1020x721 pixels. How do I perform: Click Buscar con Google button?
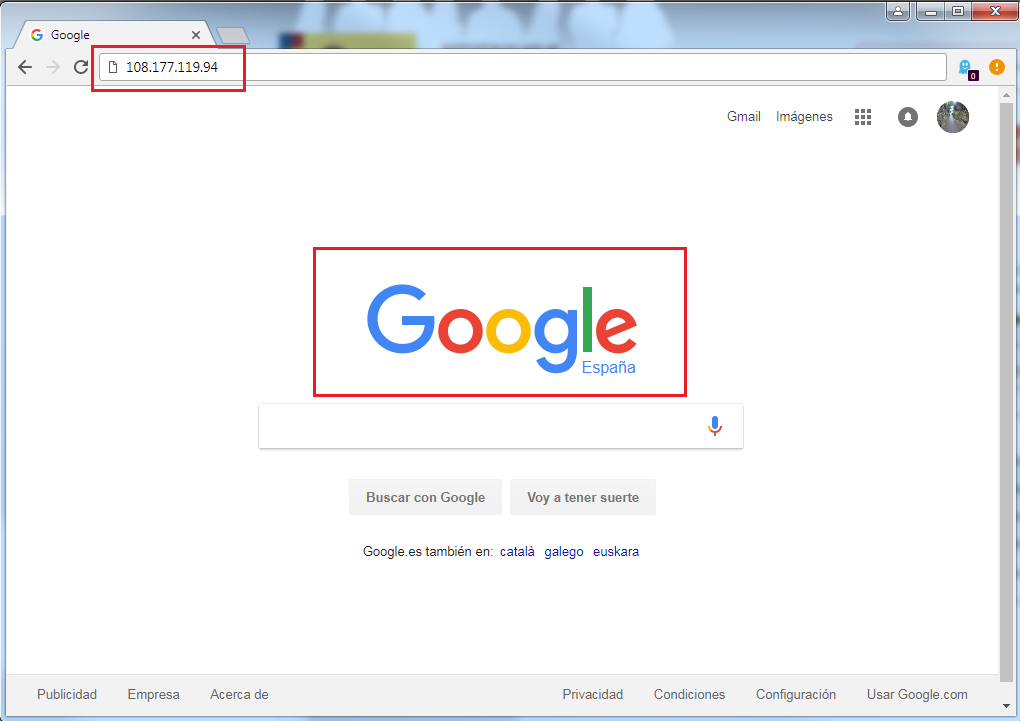tap(425, 497)
